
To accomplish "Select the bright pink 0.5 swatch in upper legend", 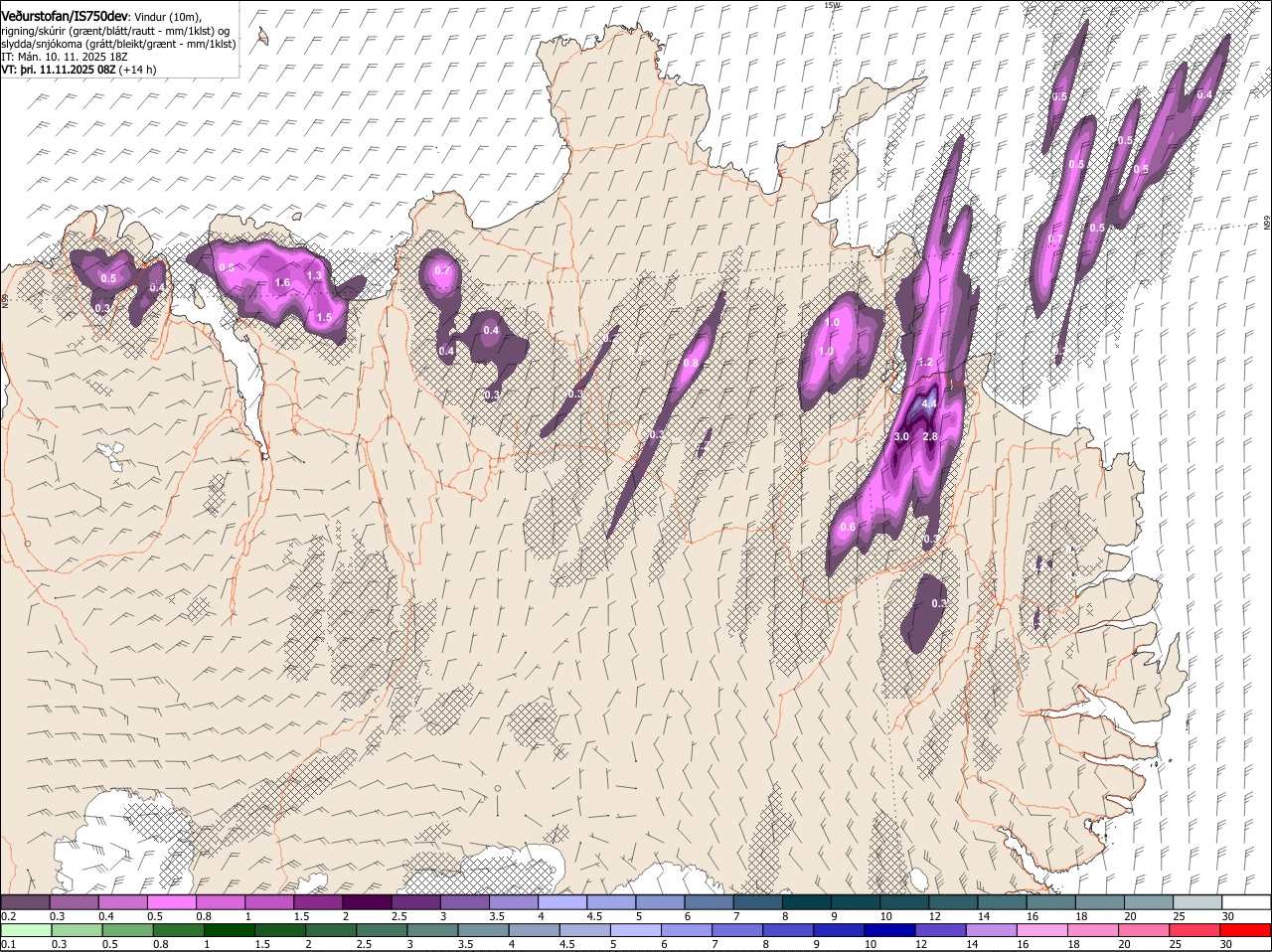I will pyautogui.click(x=171, y=902).
